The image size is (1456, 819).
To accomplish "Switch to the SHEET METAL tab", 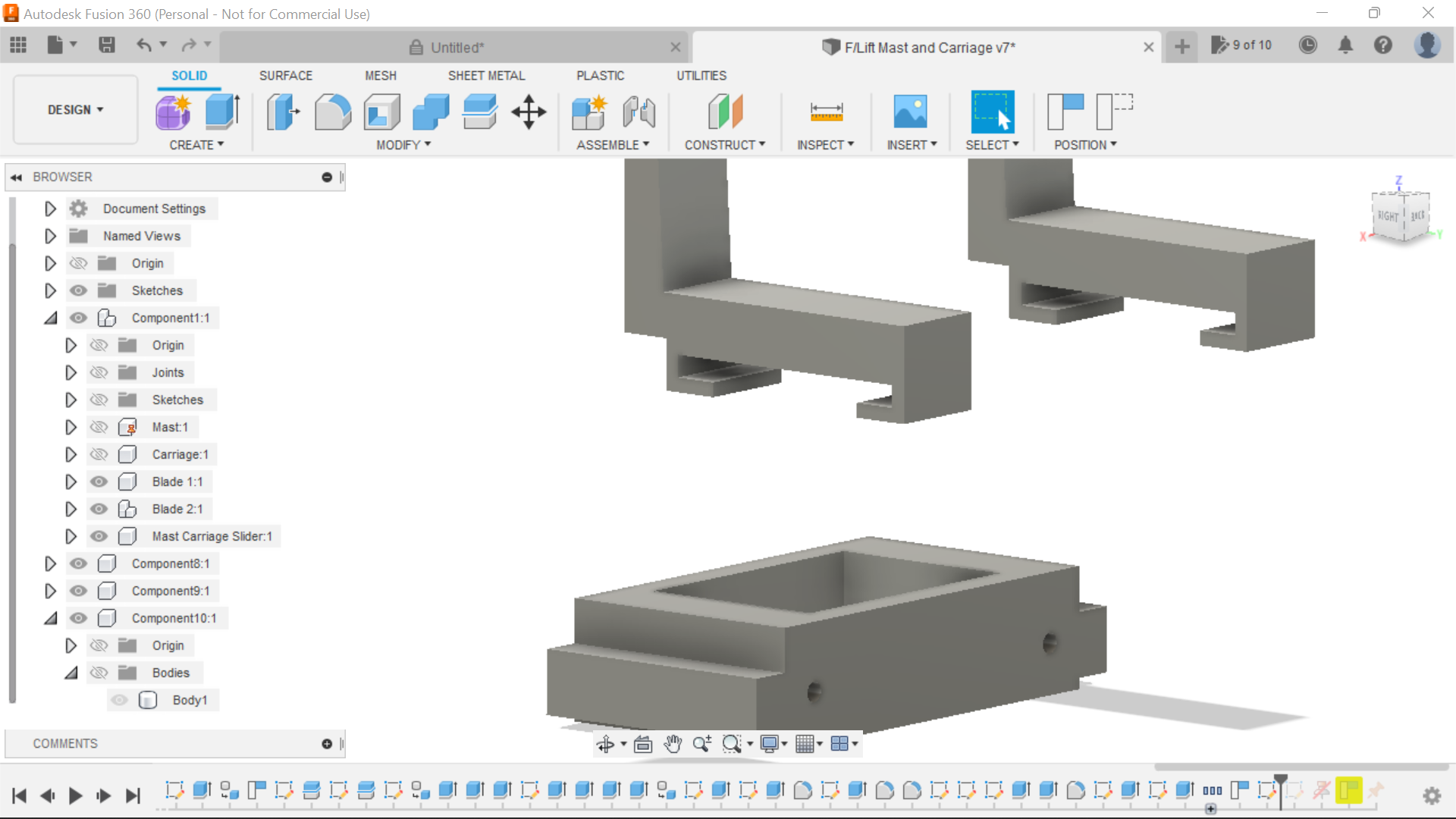I will pyautogui.click(x=486, y=75).
